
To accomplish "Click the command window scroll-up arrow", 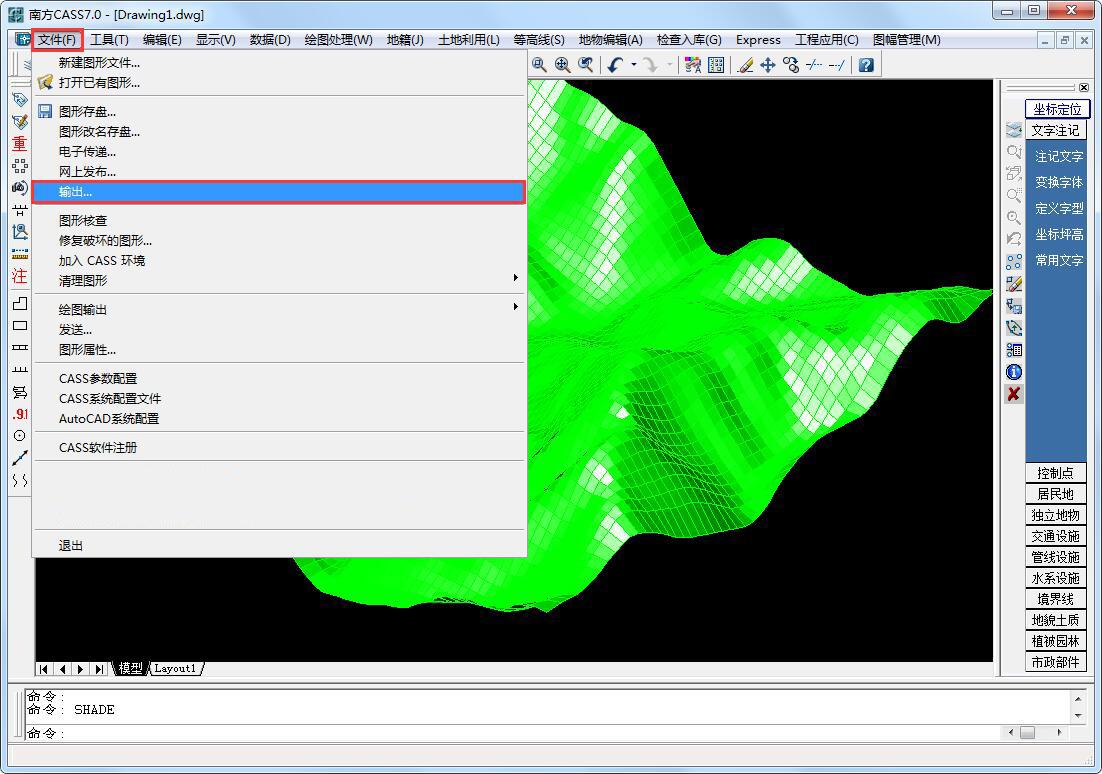I will tap(1078, 699).
